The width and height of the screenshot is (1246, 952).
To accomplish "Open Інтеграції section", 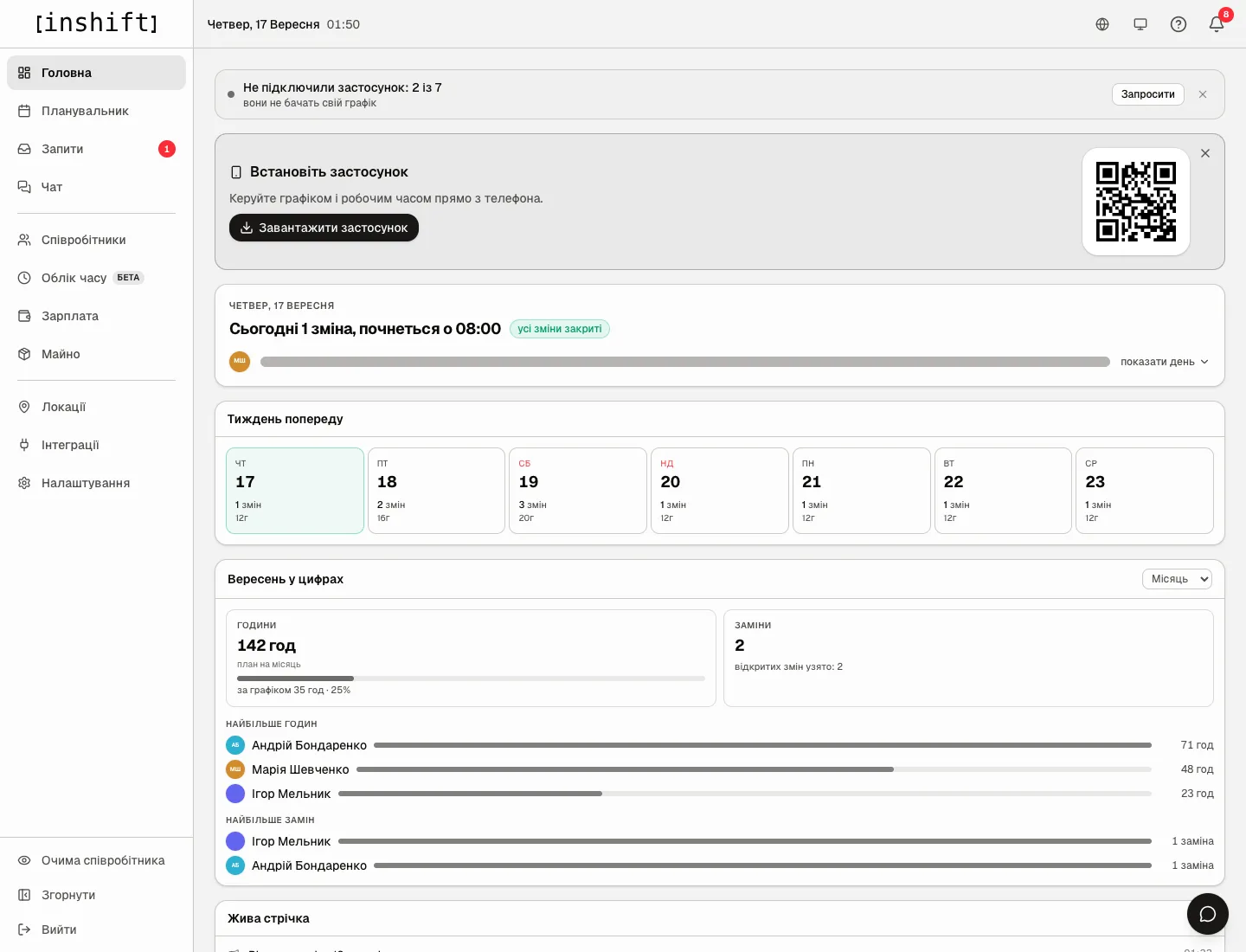I will click(x=96, y=445).
